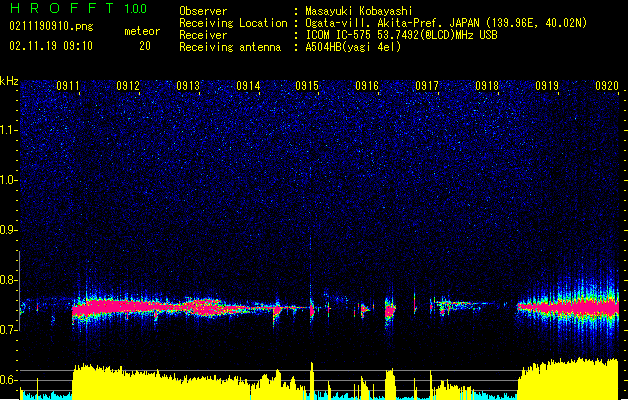
Task: Click the 1.1 frequency axis label
Action: tap(9, 130)
